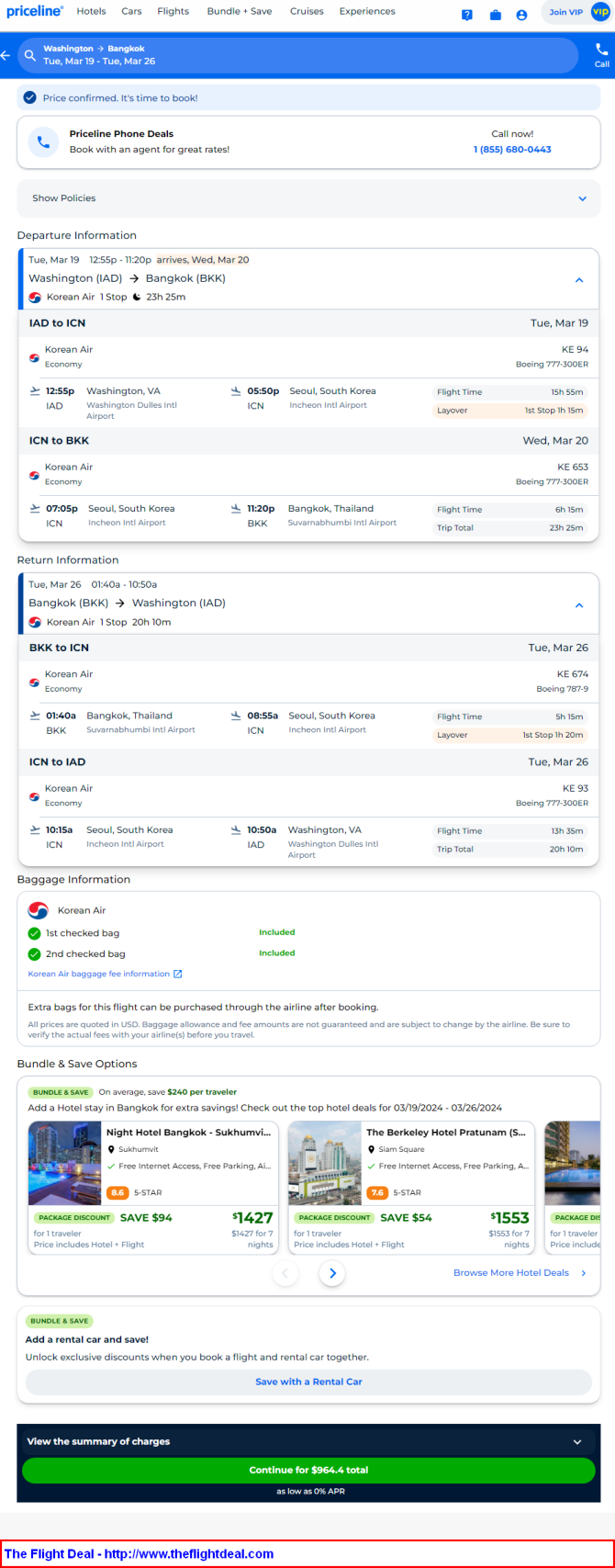
Task: Click the Sukhumvit location pin icon
Action: (x=112, y=1149)
